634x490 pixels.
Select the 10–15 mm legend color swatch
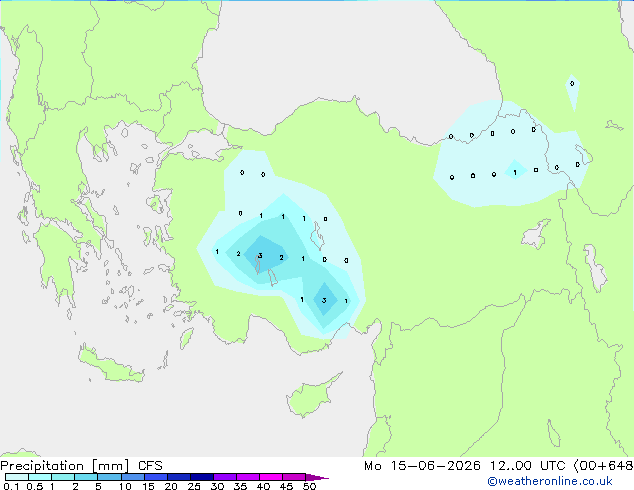pos(132,477)
